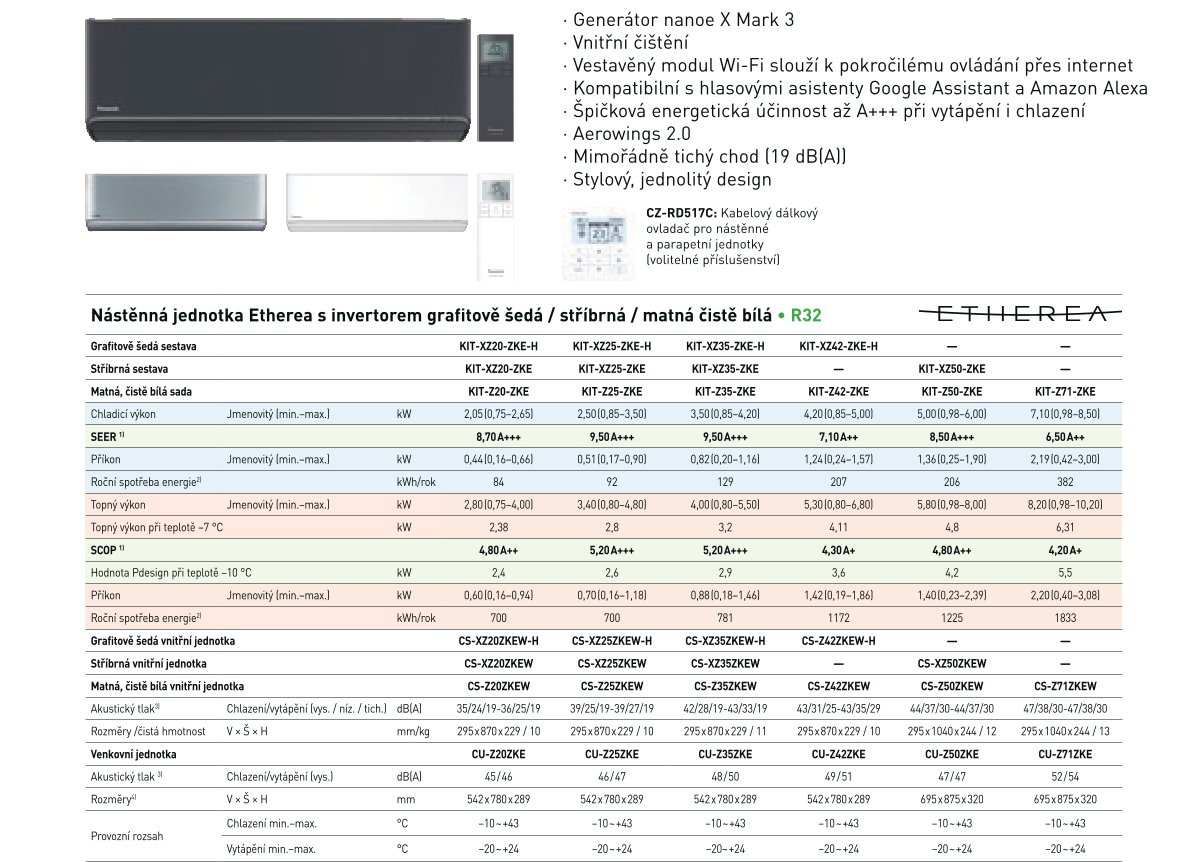Click the matte white Etherea unit image

pyautogui.click(x=377, y=202)
